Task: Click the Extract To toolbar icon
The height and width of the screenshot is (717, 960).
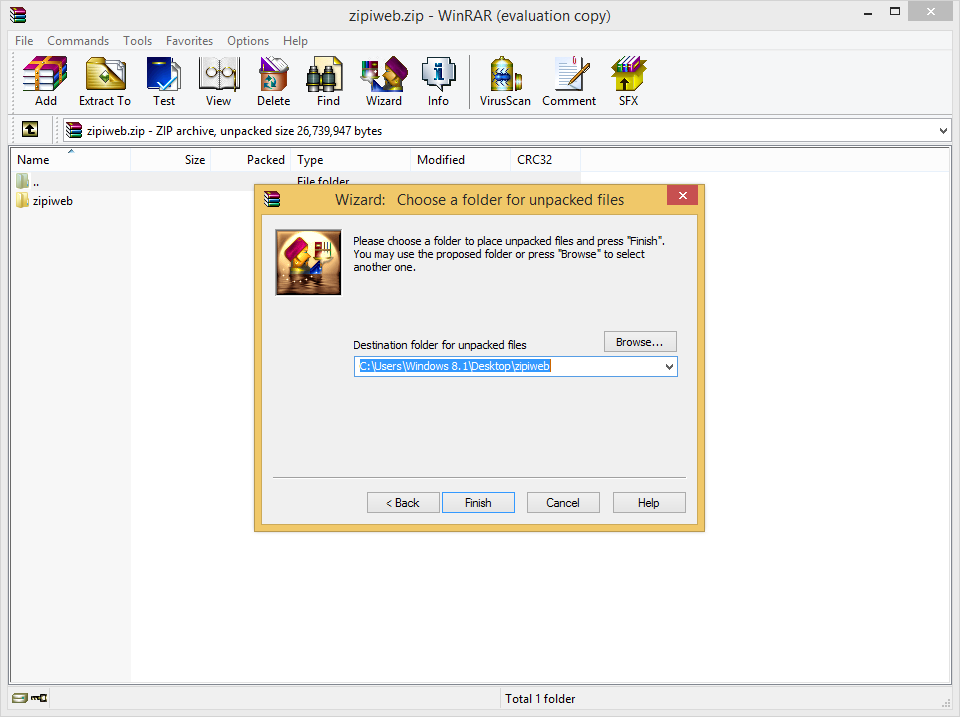Action: click(x=105, y=81)
